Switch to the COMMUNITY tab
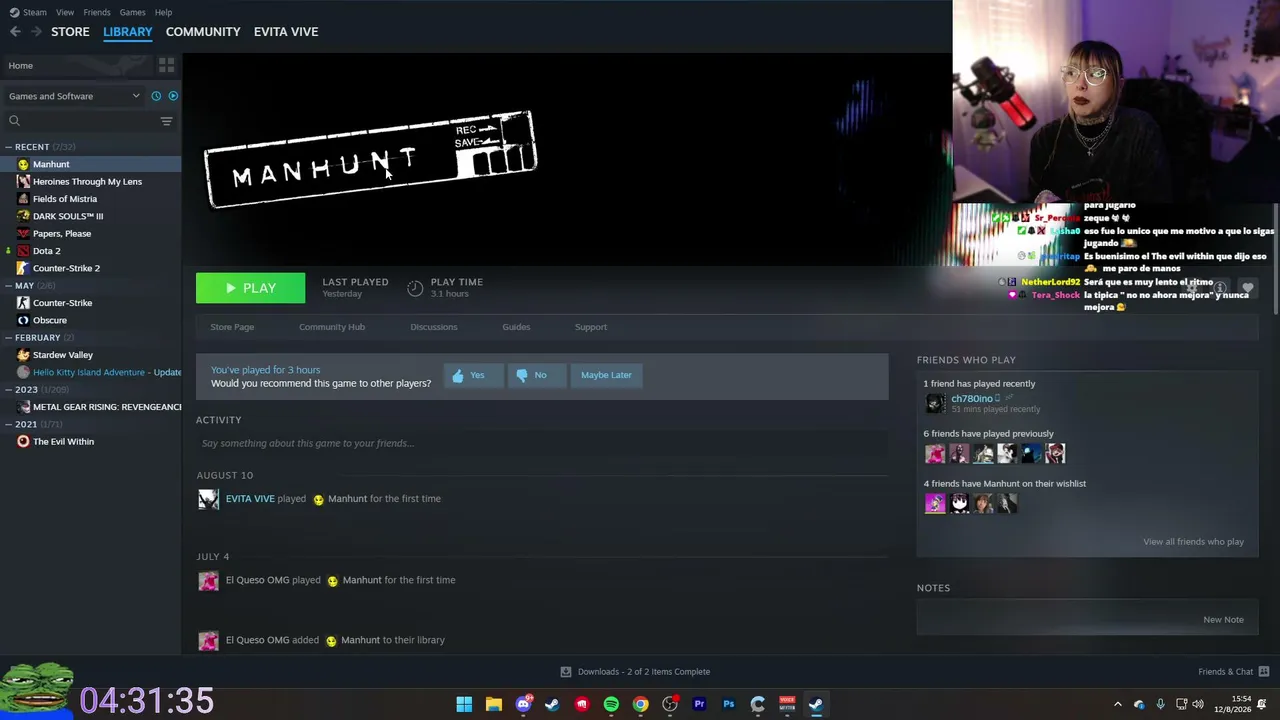1280x720 pixels. 203,32
